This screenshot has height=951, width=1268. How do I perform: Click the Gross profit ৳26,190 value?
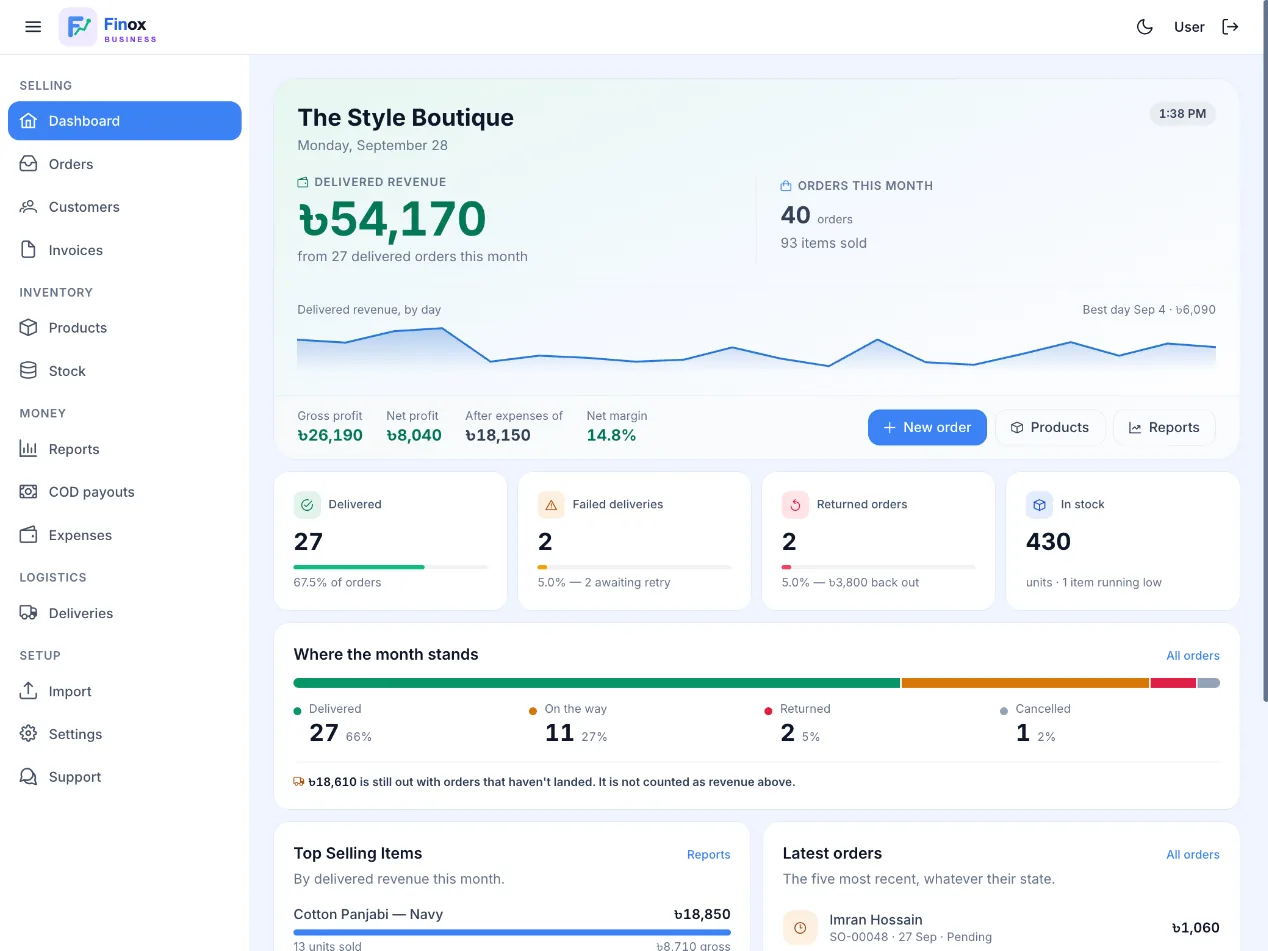pos(330,435)
